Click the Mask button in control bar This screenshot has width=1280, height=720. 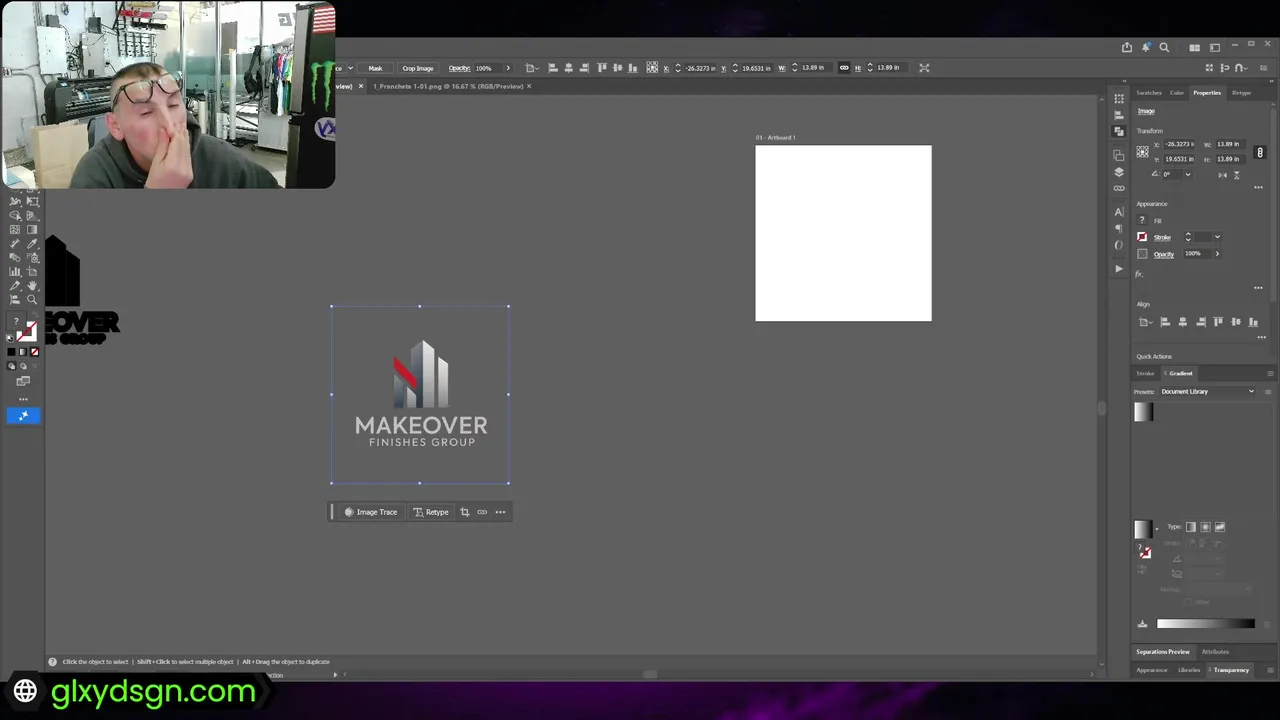[375, 68]
